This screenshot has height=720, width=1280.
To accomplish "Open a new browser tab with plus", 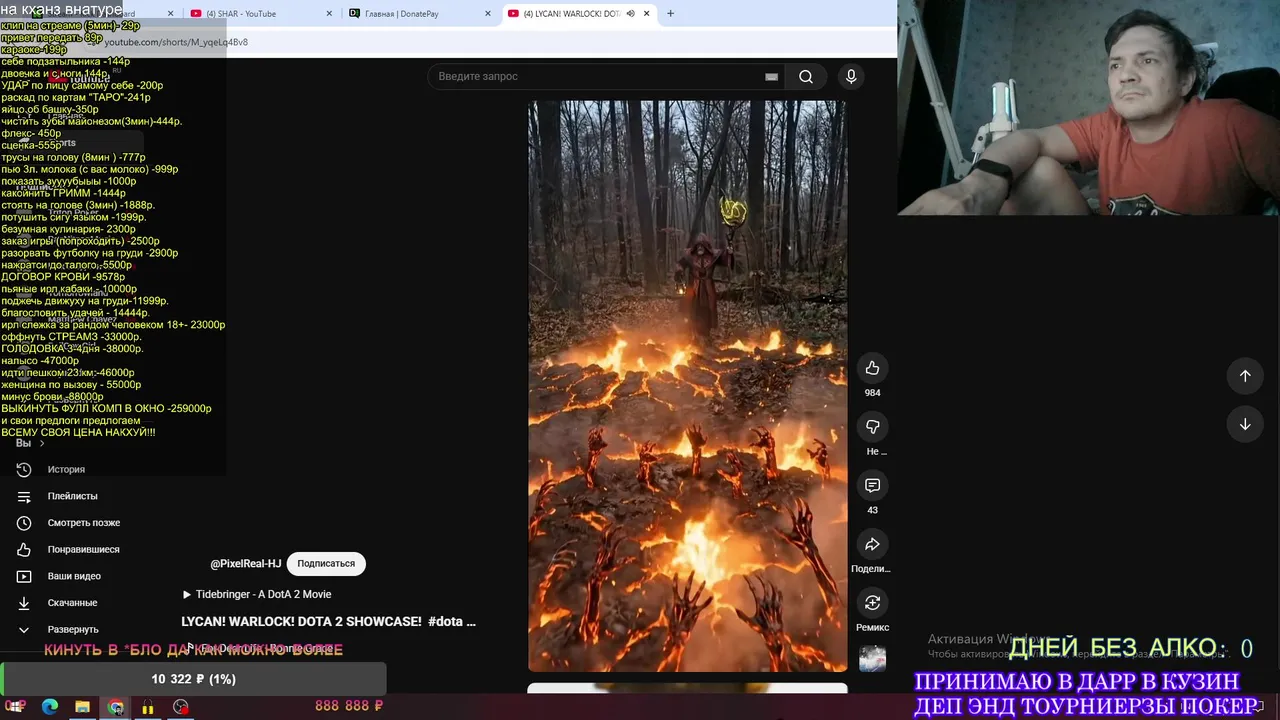I will (x=670, y=14).
